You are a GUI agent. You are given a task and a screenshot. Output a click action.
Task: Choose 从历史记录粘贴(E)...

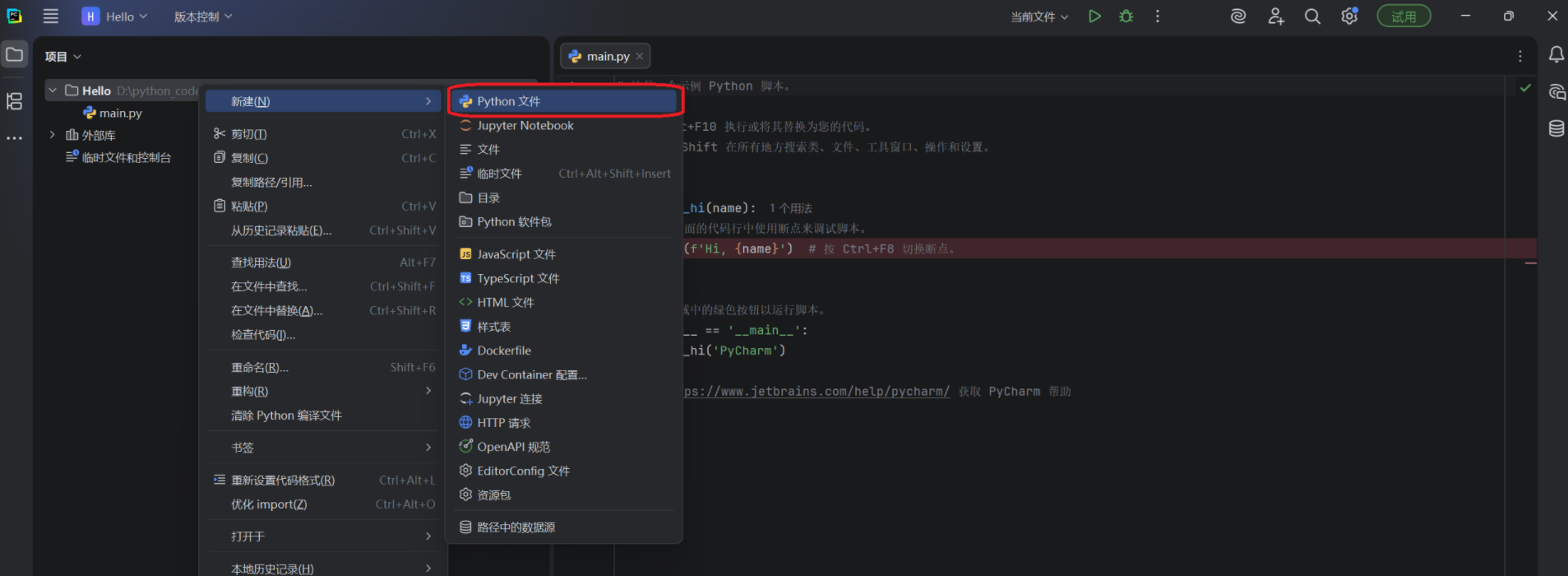click(323, 230)
